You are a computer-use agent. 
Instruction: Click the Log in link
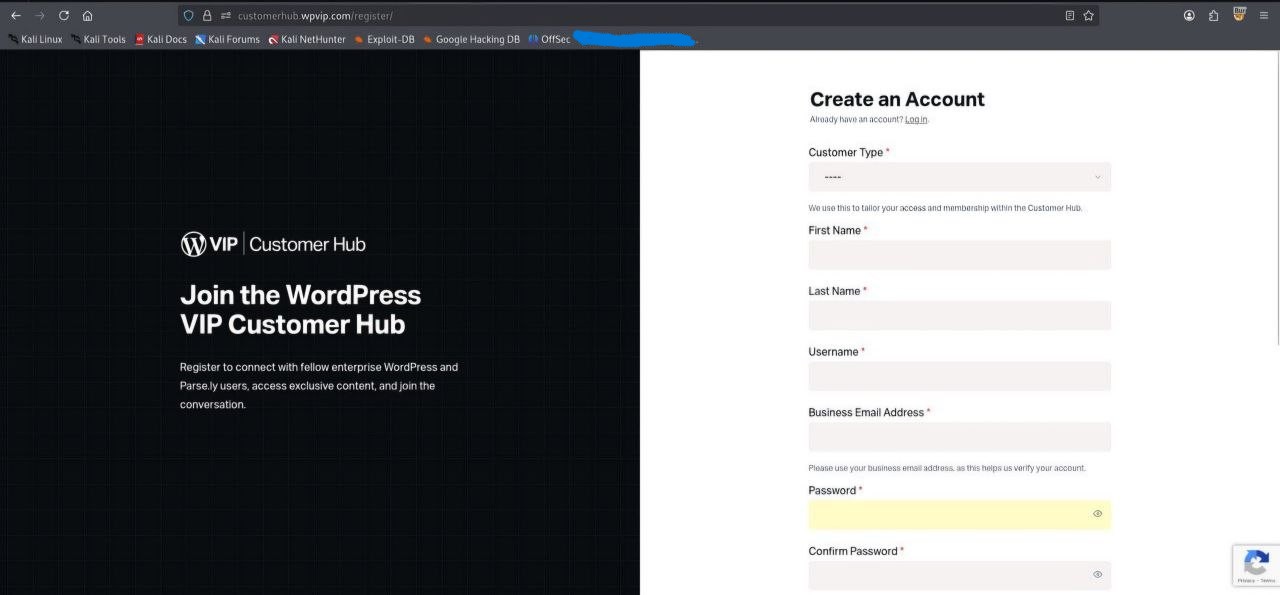coord(915,119)
